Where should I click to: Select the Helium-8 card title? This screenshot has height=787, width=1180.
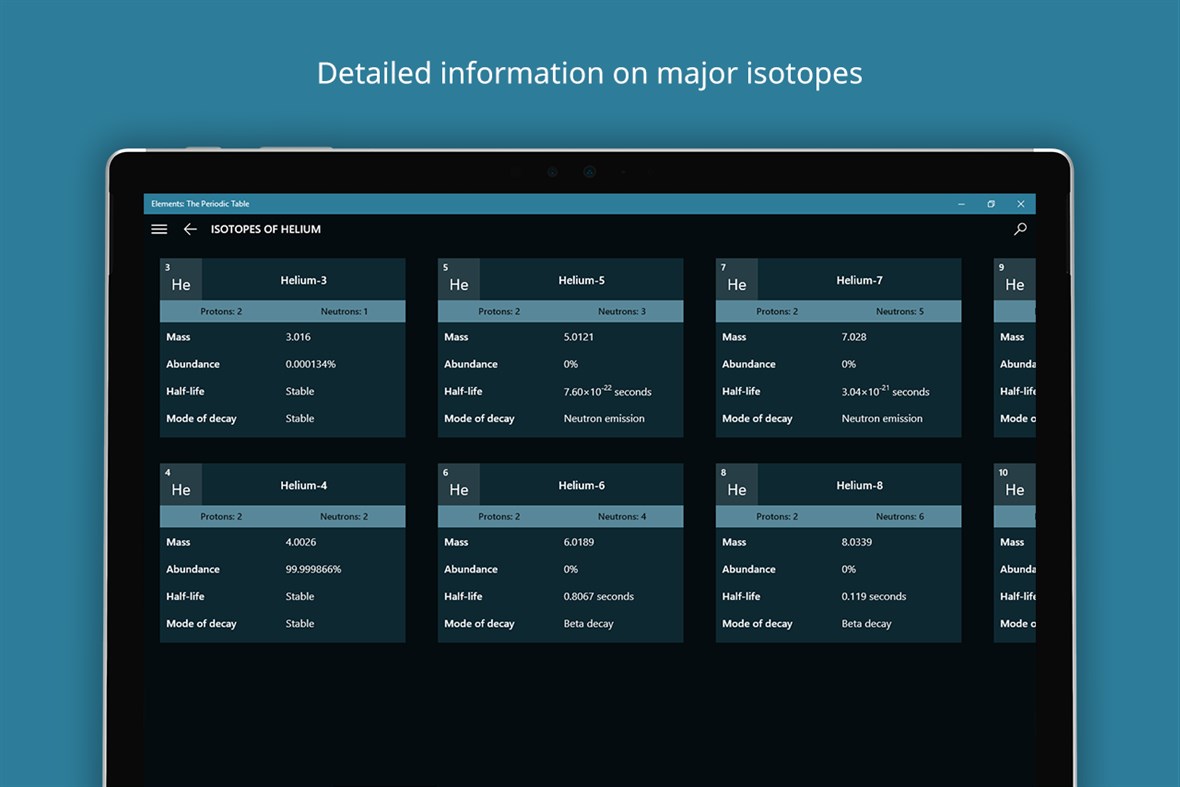pos(859,485)
